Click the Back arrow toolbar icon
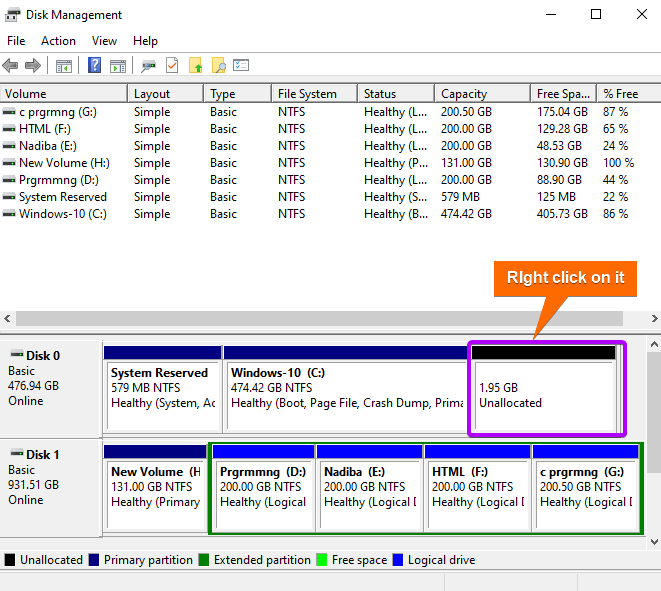 [10, 66]
